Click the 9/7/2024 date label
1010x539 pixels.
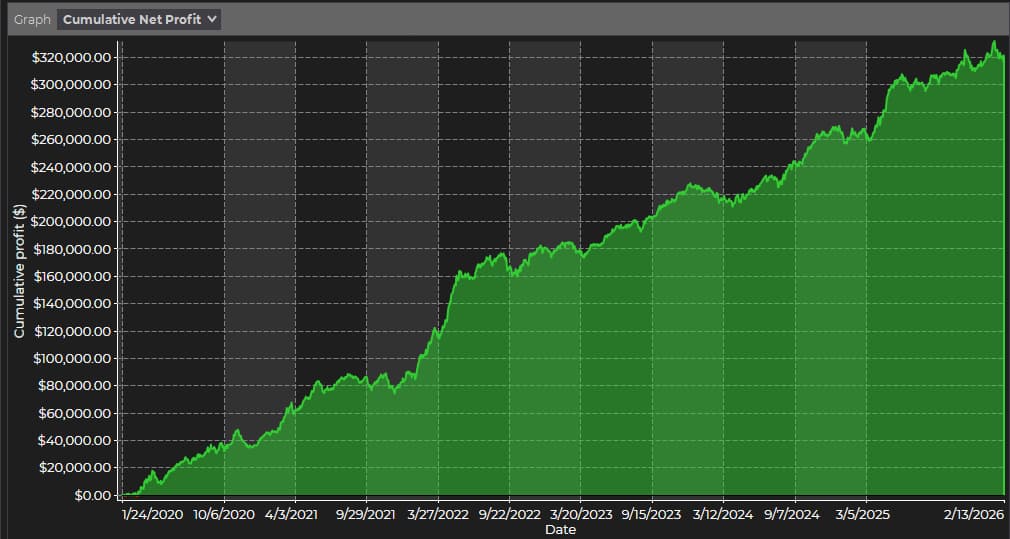(x=794, y=514)
